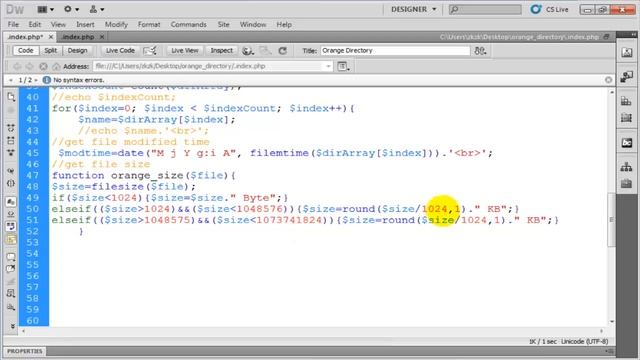
Task: Toggle Highlight Invalid Code in coding toolbar
Action: [11, 214]
